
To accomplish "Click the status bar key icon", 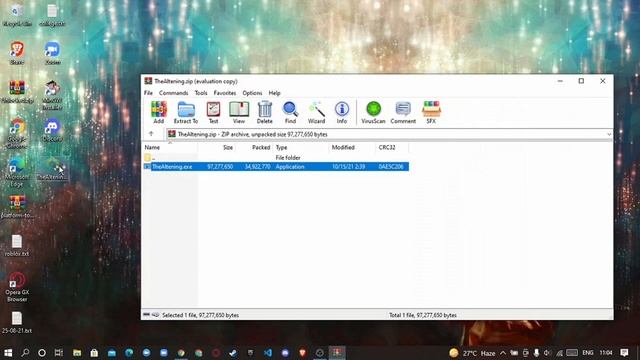I will pos(156,315).
